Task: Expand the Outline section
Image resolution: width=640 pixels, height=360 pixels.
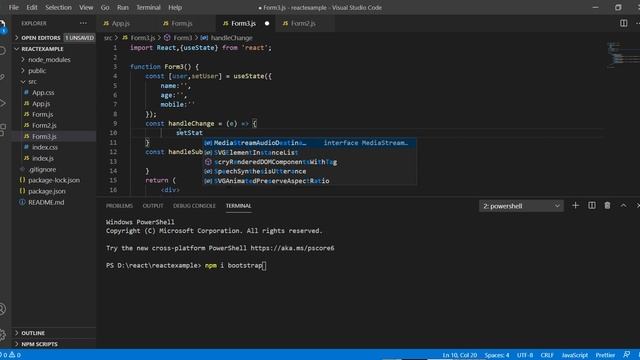Action: 54,333
